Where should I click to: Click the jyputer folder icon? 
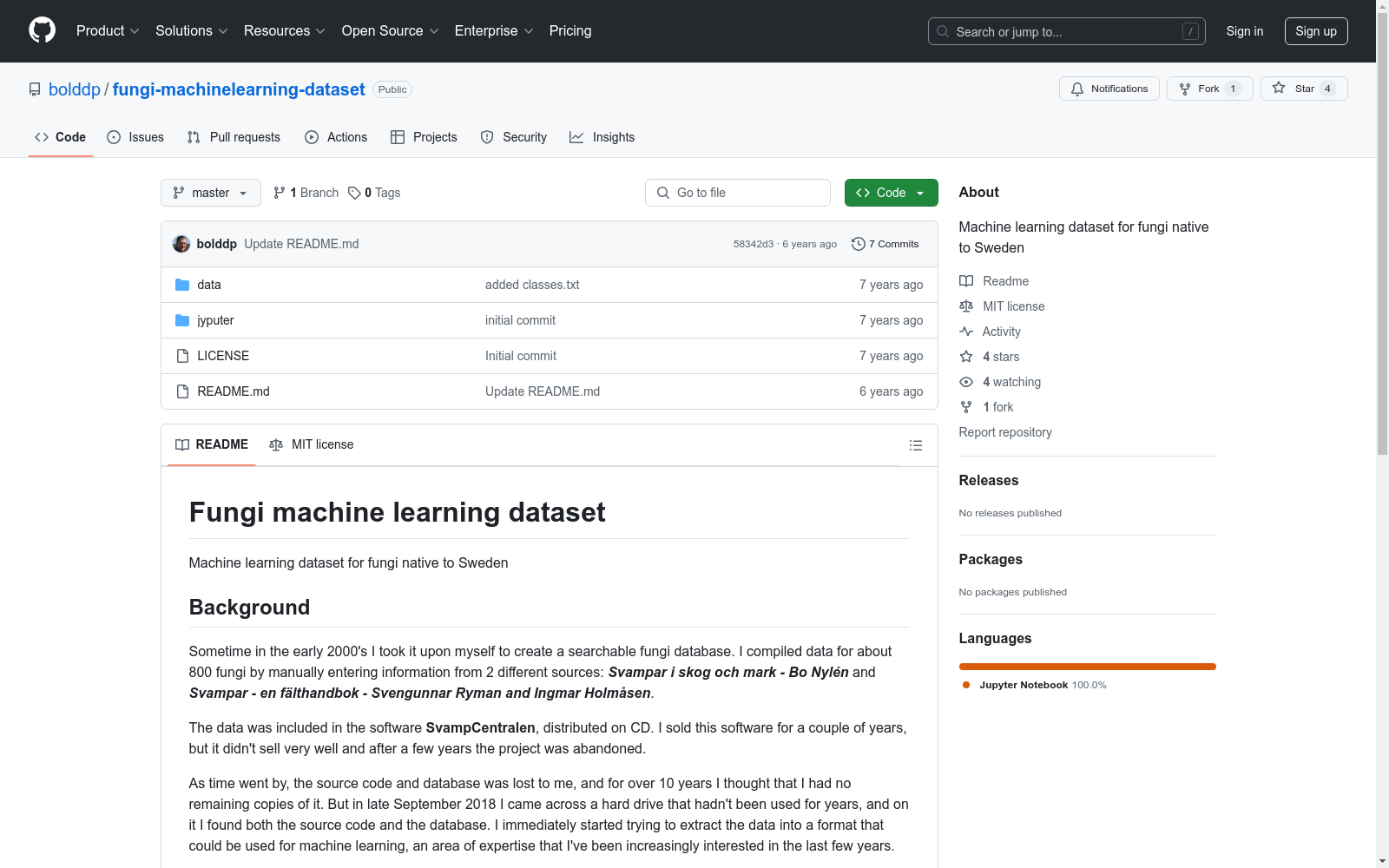click(182, 320)
